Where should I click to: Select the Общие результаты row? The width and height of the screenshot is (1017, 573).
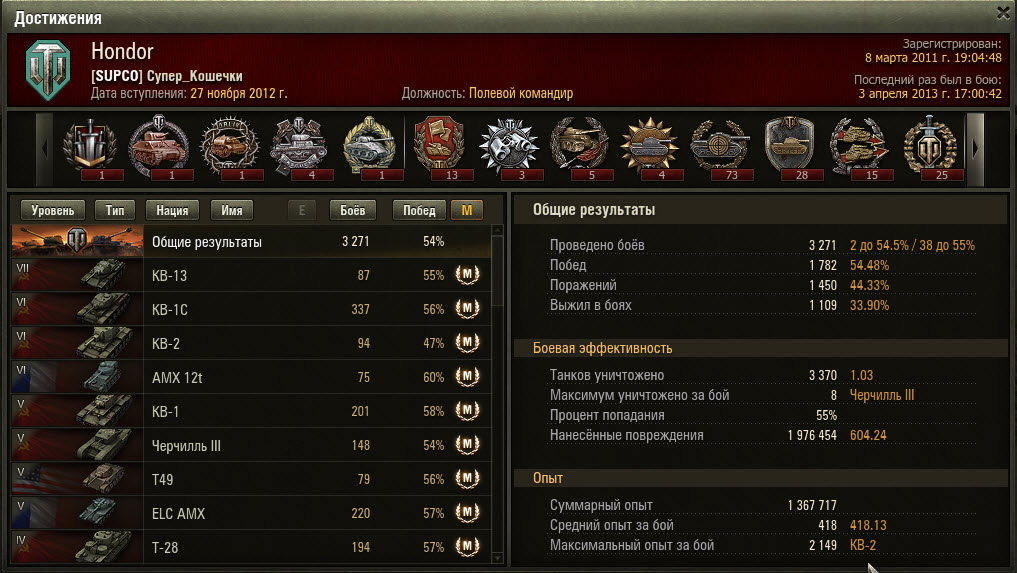[251, 241]
